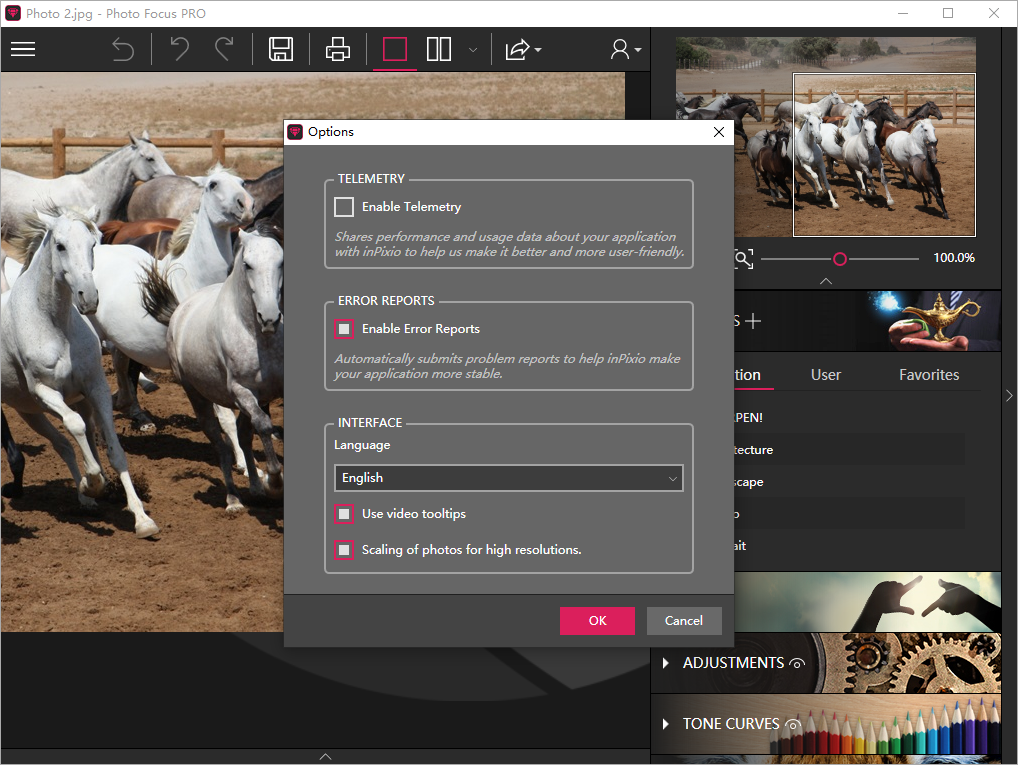
Task: Save the photo with the floppy disk icon
Action: click(281, 49)
